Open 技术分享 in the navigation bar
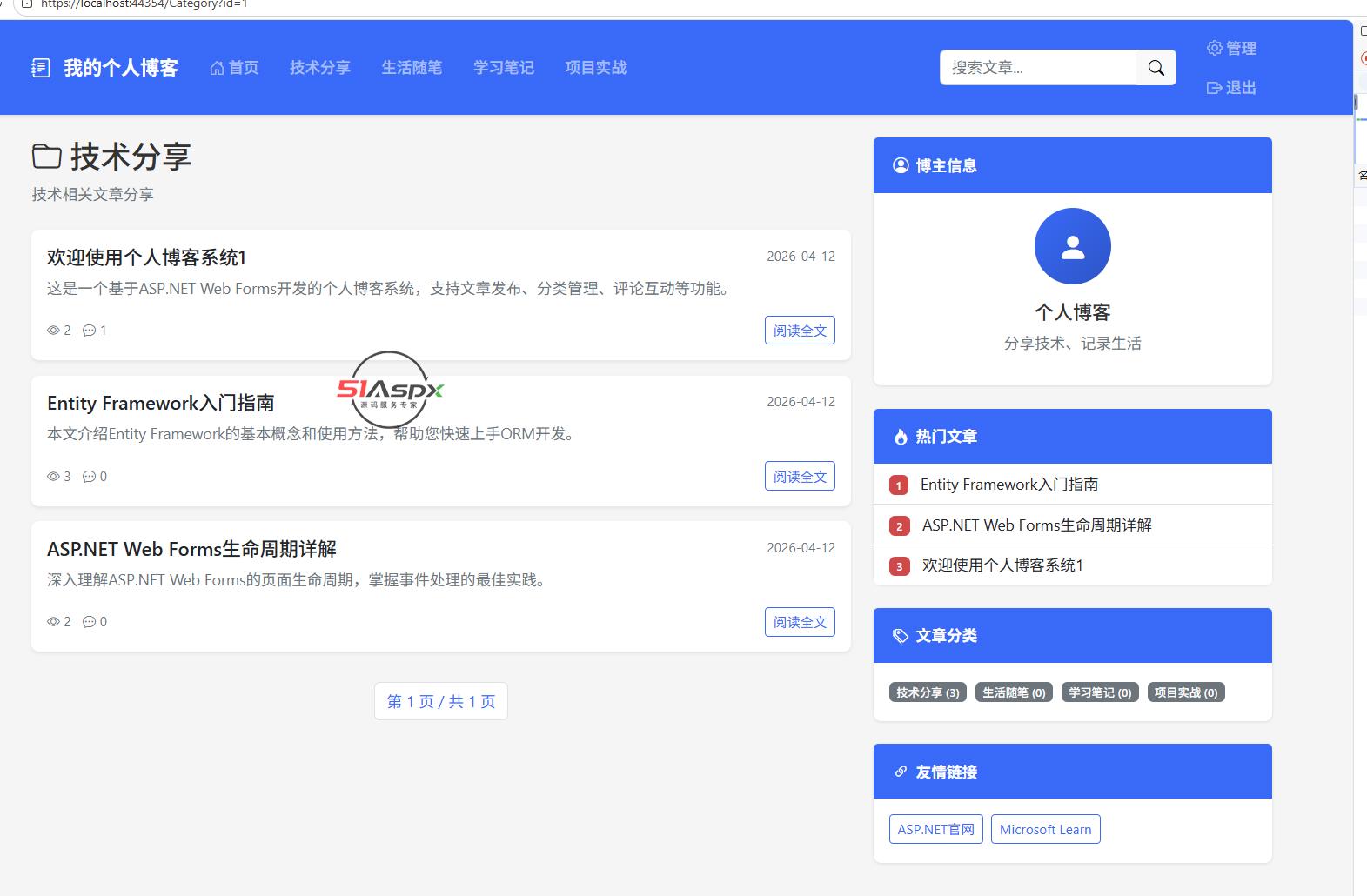The image size is (1367, 896). [320, 68]
